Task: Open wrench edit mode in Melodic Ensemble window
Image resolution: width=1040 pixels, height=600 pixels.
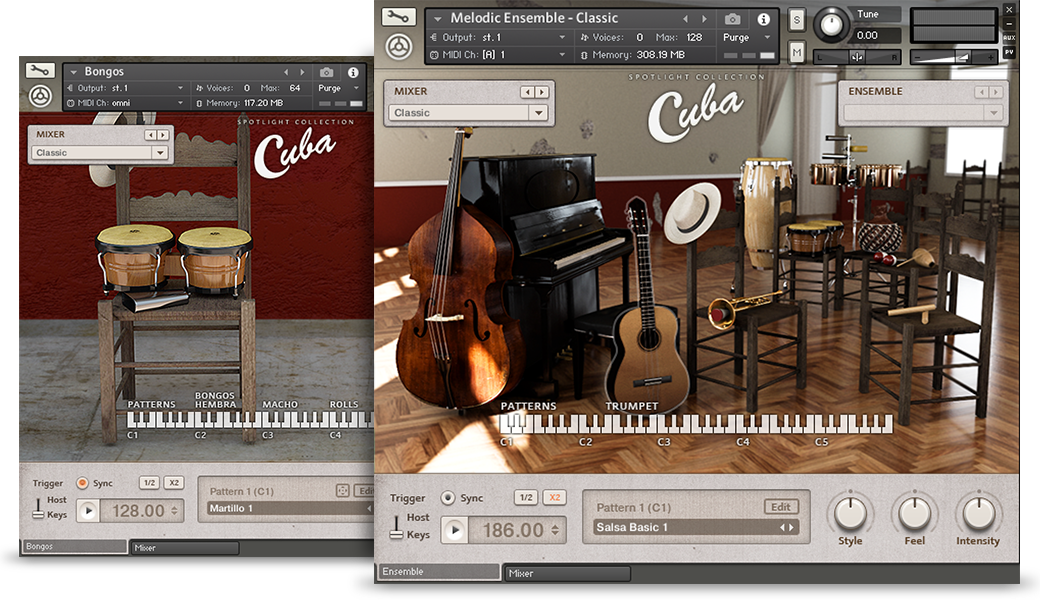Action: coord(399,16)
